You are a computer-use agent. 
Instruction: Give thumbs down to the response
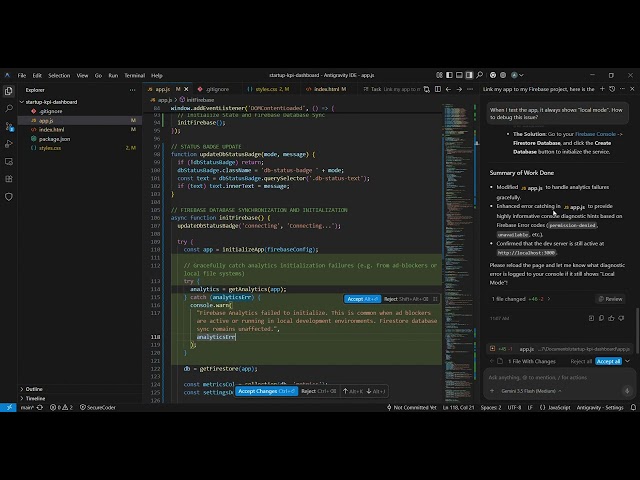(x=621, y=318)
